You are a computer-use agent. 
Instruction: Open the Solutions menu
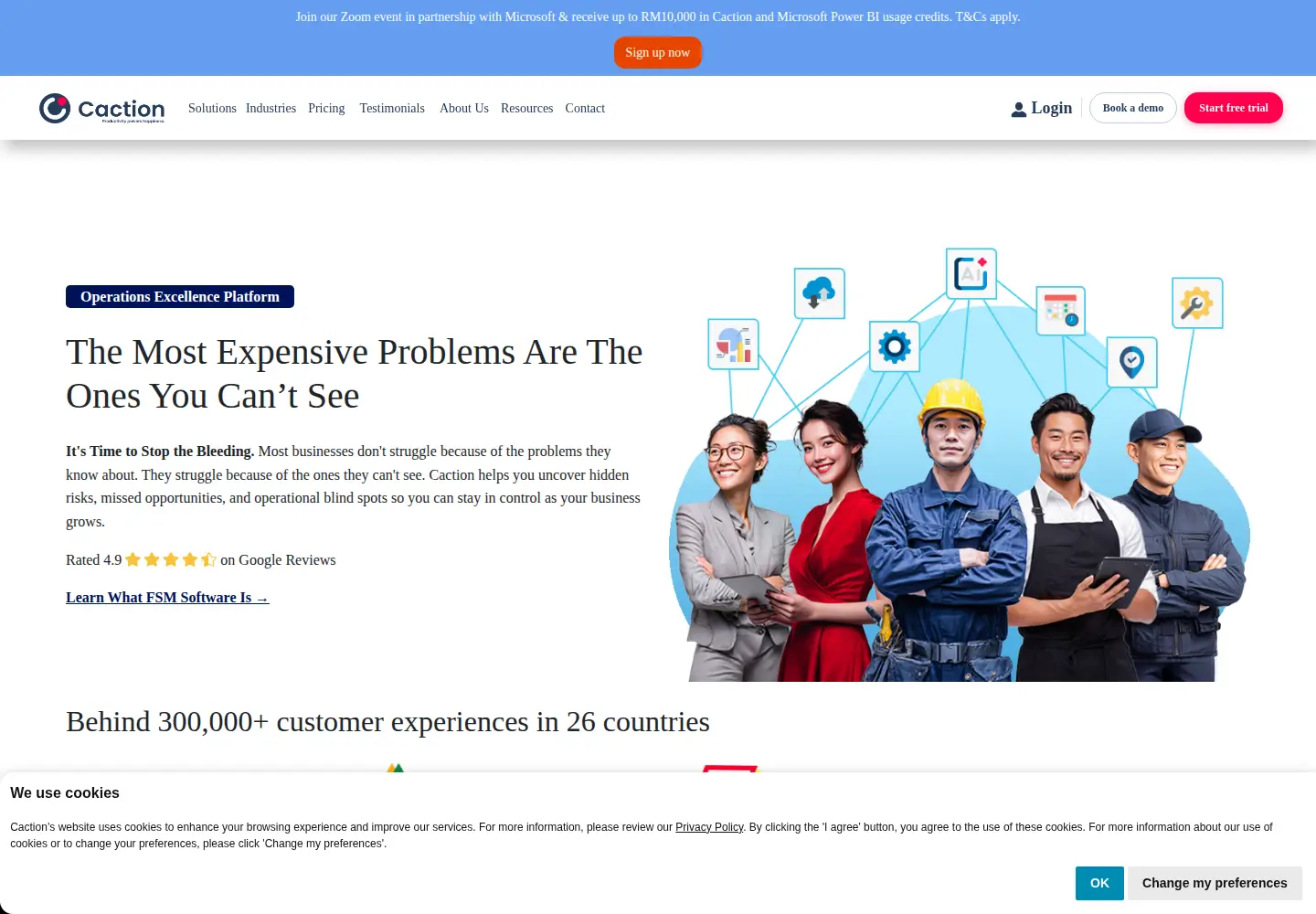tap(212, 108)
